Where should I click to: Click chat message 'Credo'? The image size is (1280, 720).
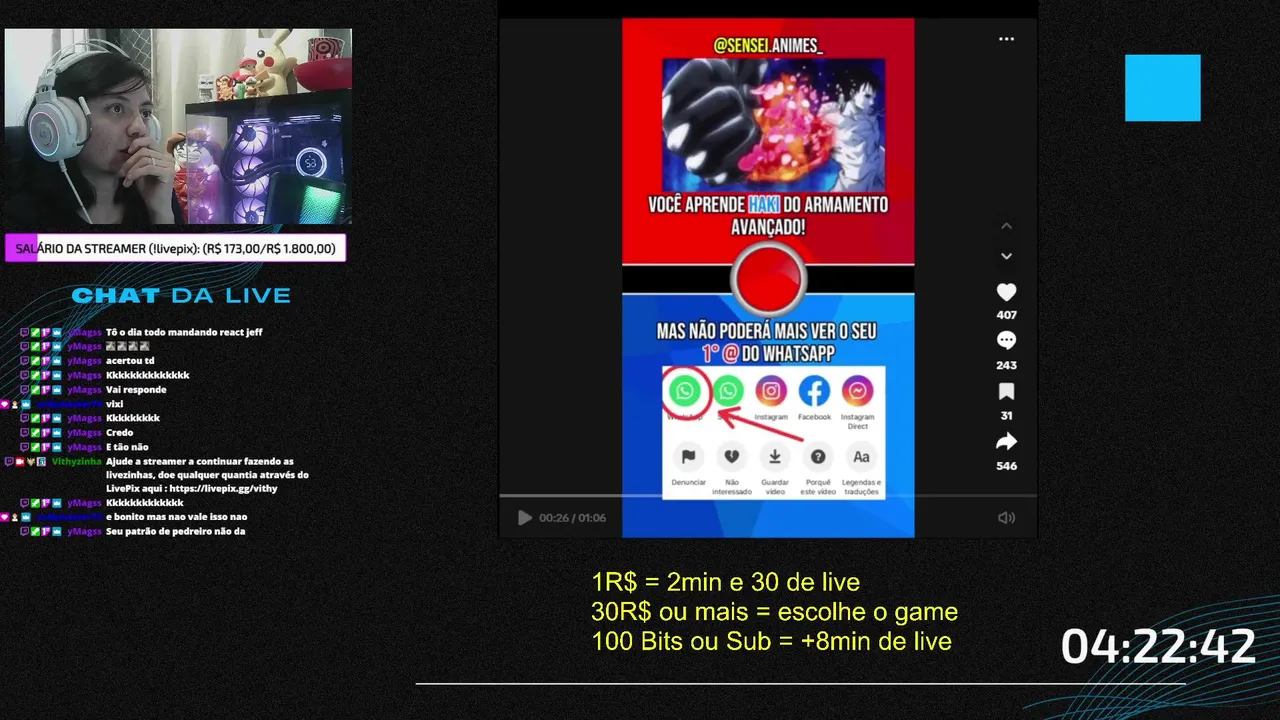(120, 432)
